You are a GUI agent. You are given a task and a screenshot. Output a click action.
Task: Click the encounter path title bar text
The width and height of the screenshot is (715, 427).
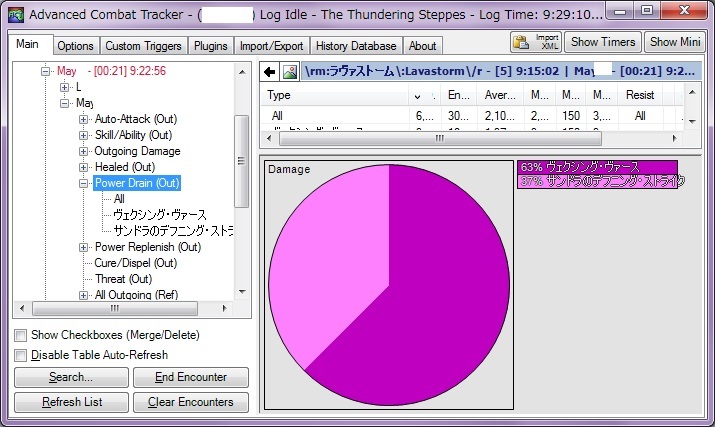500,72
